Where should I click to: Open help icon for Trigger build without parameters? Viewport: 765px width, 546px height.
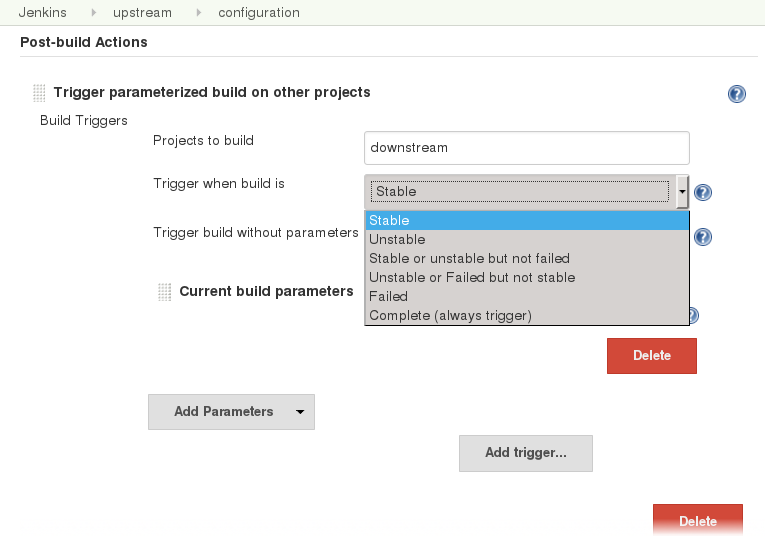pos(703,237)
